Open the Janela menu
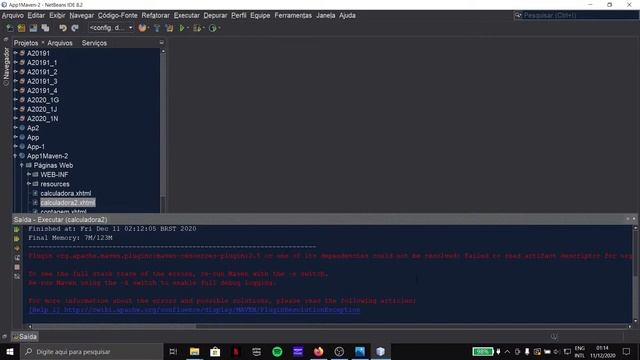This screenshot has height=360, width=640. pyautogui.click(x=325, y=16)
